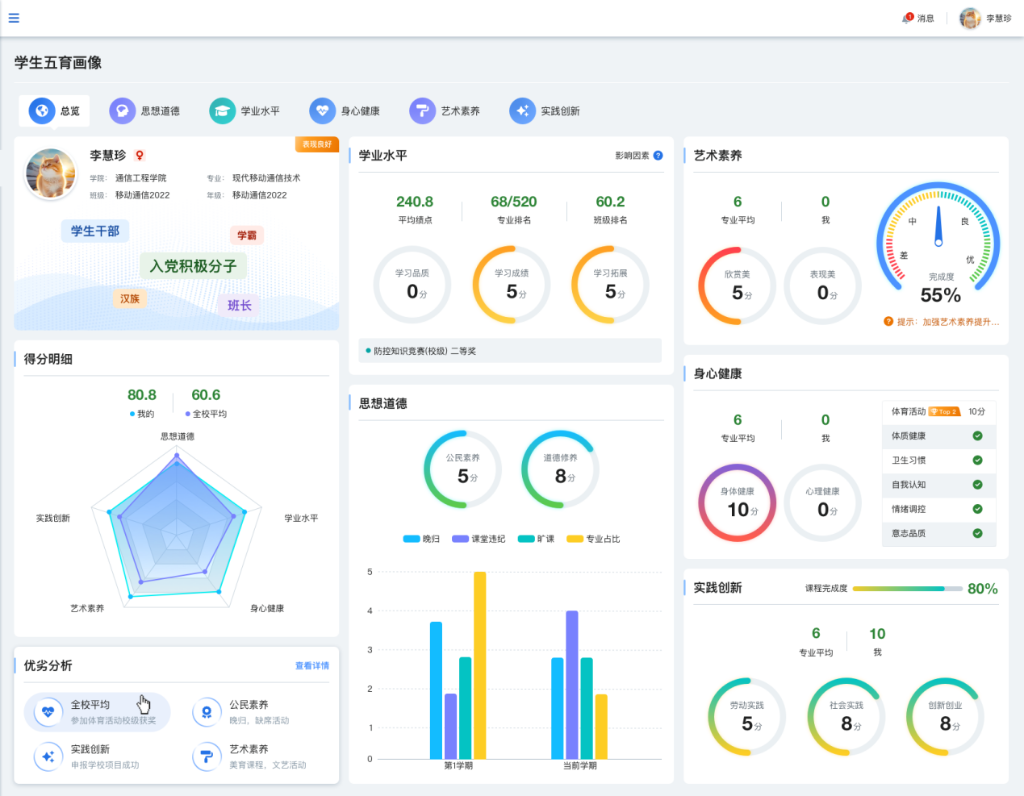The image size is (1024, 796).
Task: Click the 学霸 tag
Action: (x=247, y=235)
